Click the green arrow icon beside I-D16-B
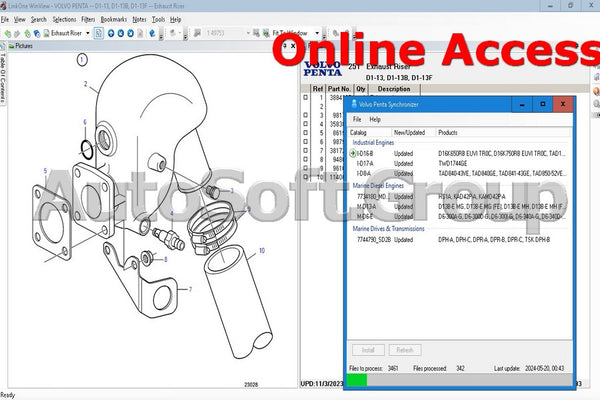The height and width of the screenshot is (400, 600). tap(353, 153)
